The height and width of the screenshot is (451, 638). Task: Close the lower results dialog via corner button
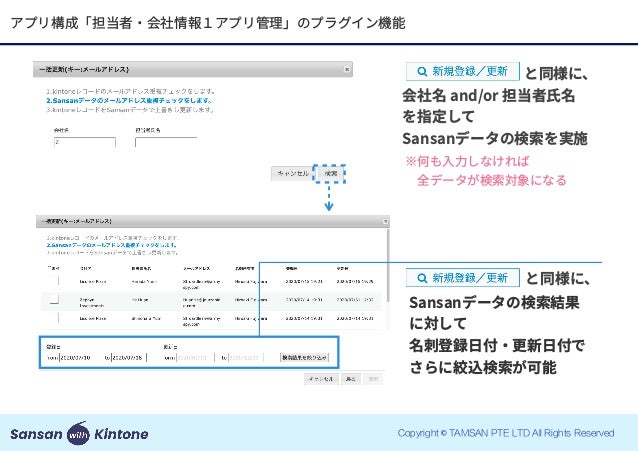point(385,221)
